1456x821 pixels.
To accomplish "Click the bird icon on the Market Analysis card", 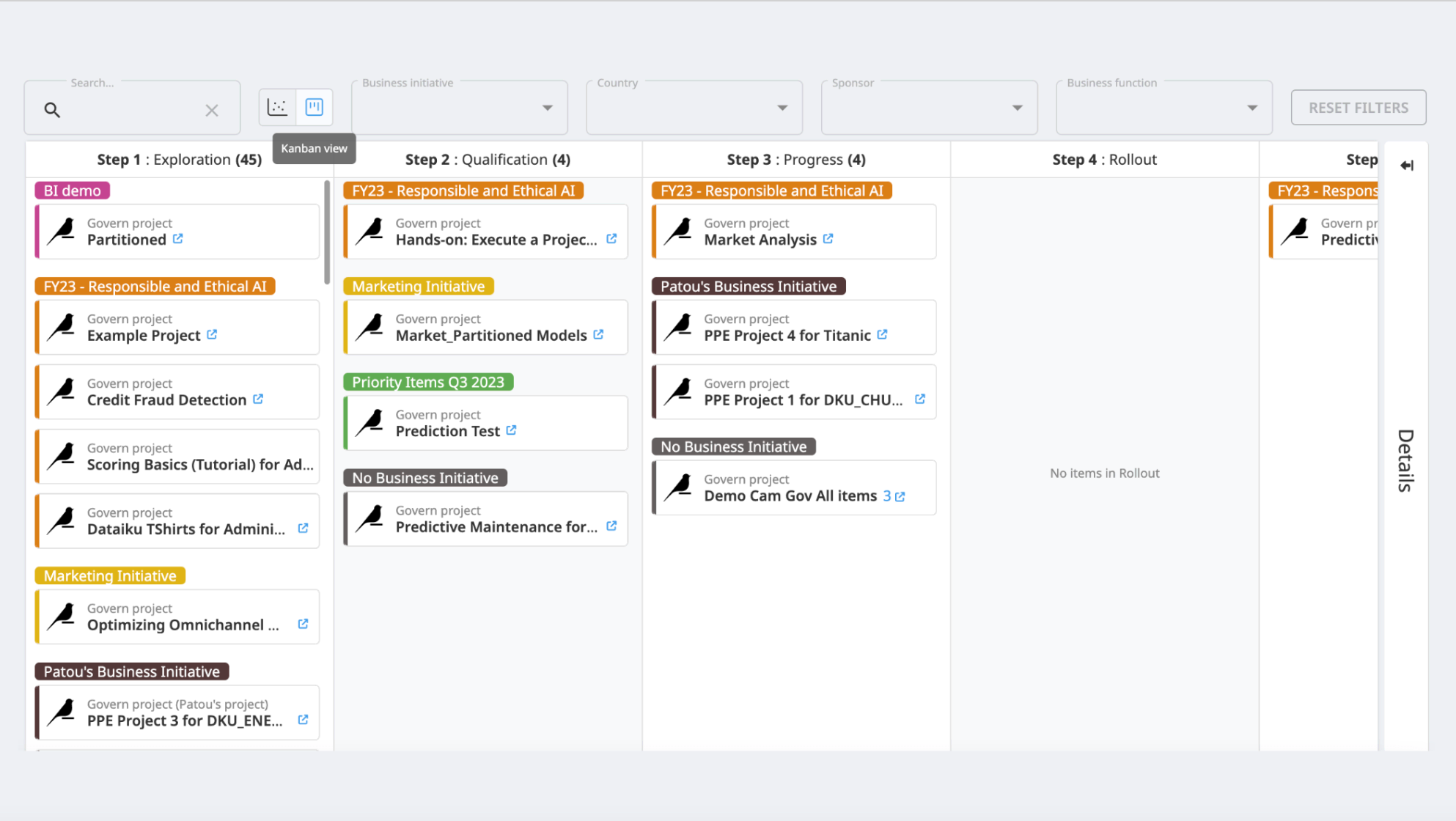I will click(x=679, y=232).
